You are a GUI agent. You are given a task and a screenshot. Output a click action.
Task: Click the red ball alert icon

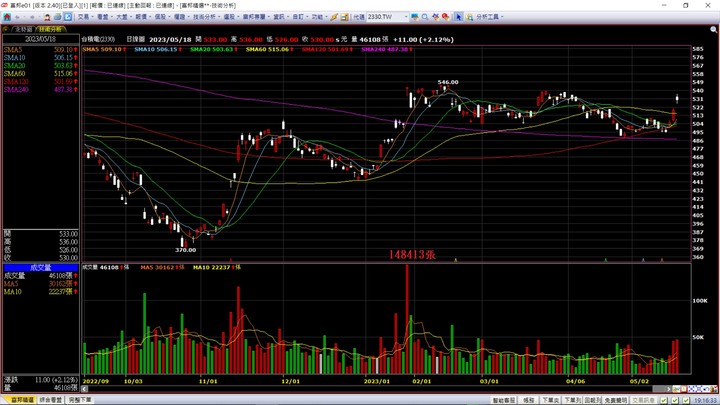point(445,17)
